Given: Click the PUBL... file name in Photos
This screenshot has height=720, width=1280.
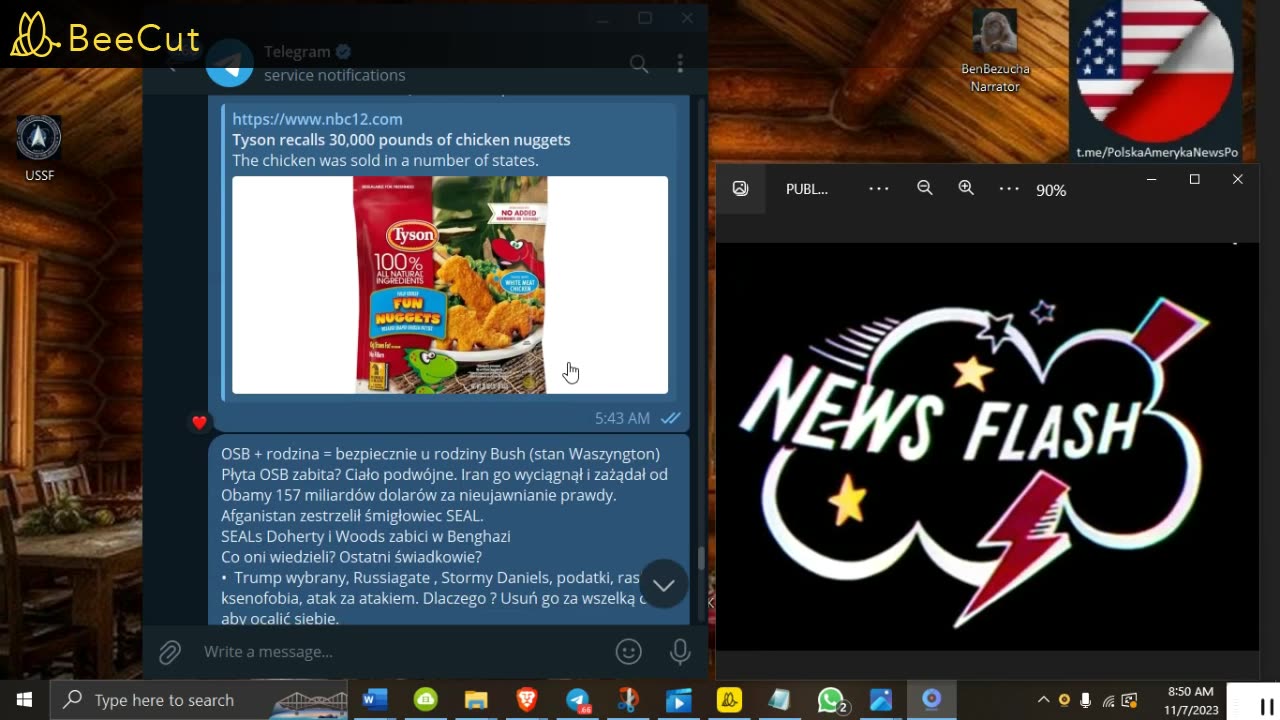Looking at the screenshot, I should 807,189.
